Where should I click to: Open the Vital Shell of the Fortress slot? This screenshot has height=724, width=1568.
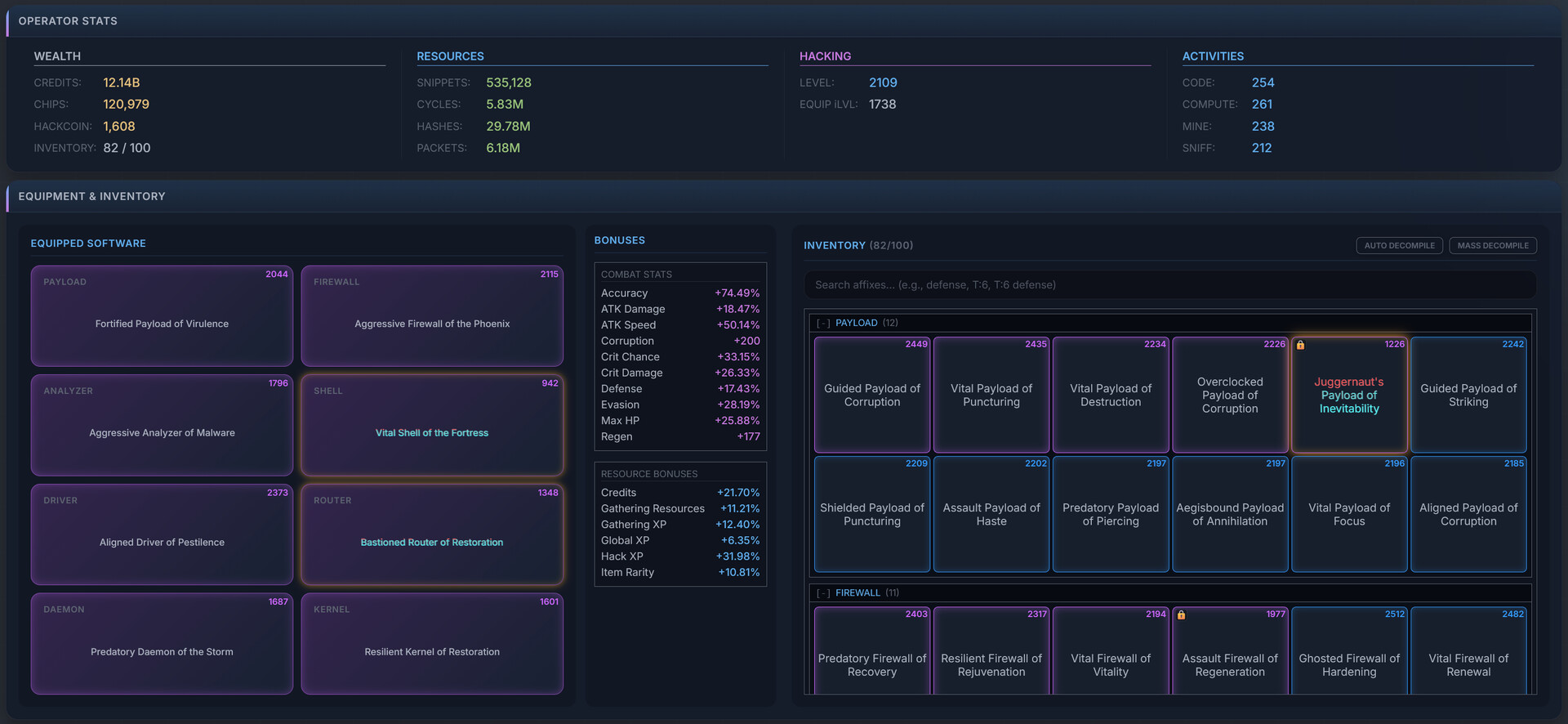(x=432, y=425)
